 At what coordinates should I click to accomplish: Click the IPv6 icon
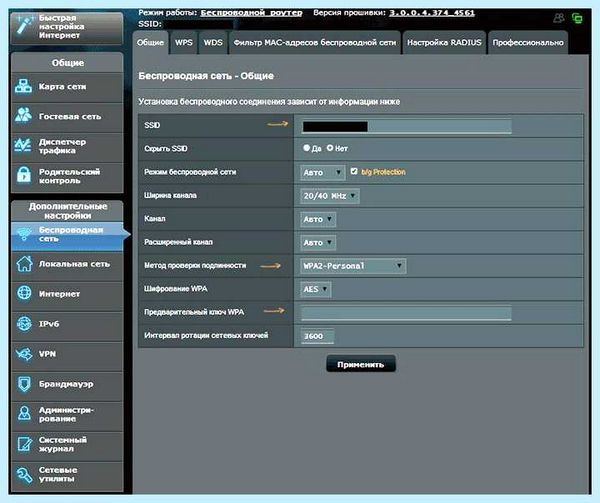pos(24,324)
